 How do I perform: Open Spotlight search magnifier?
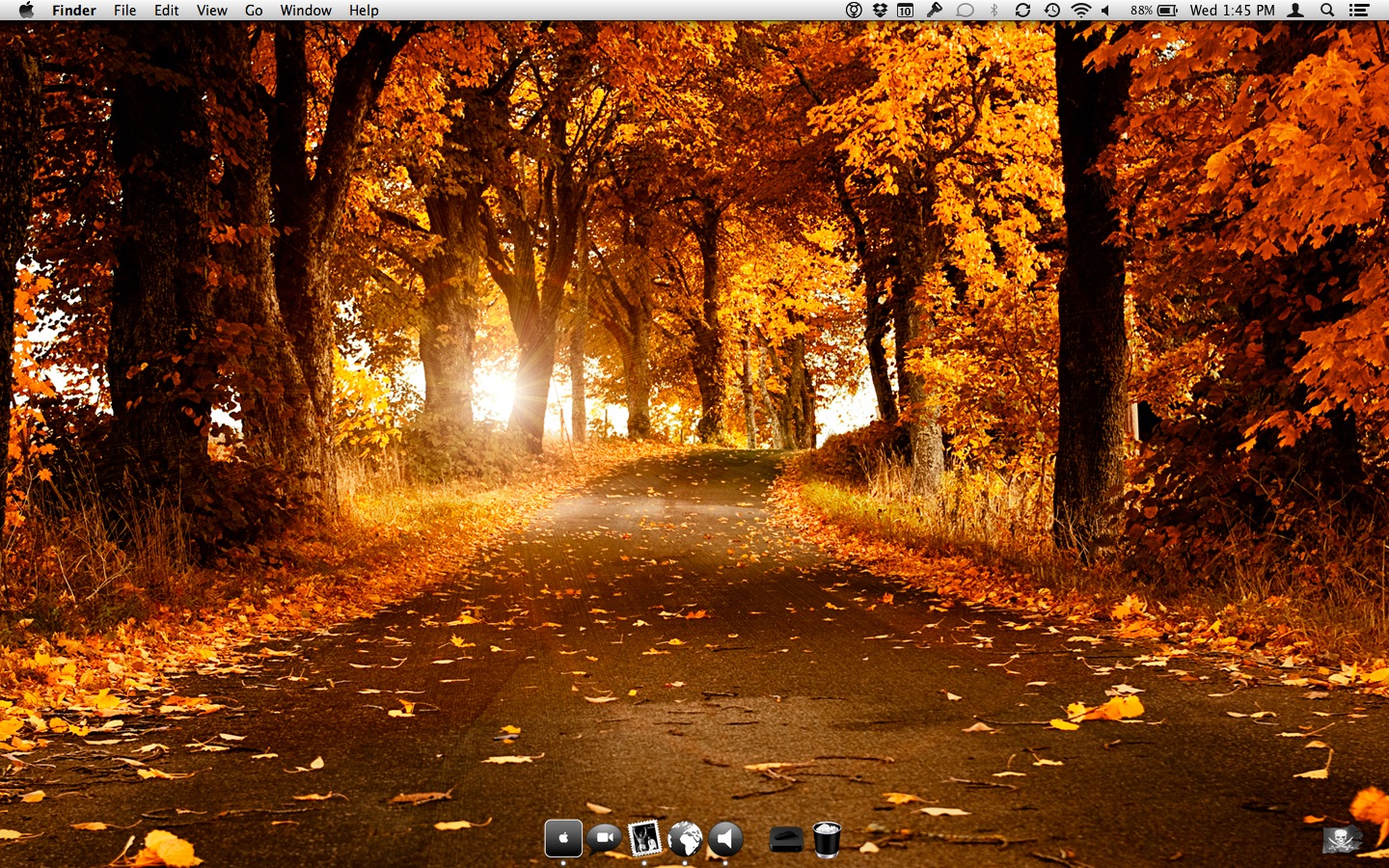(x=1327, y=11)
